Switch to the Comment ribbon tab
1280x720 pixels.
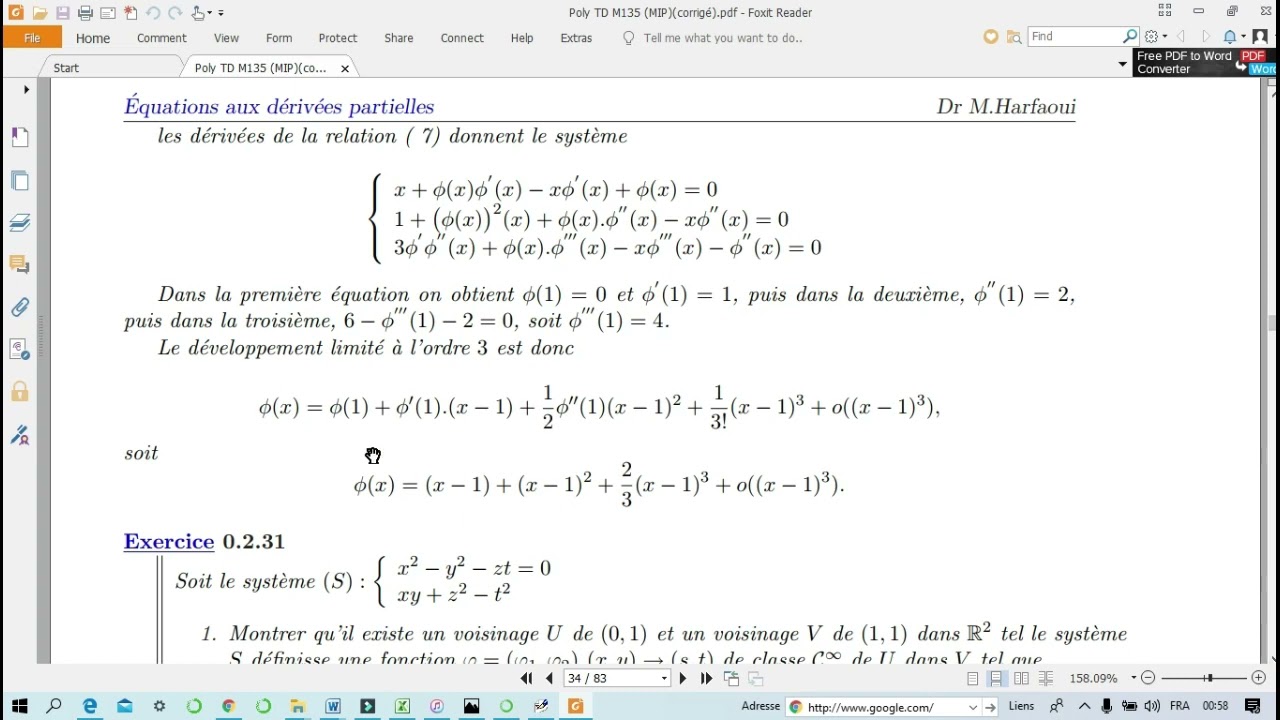(162, 38)
